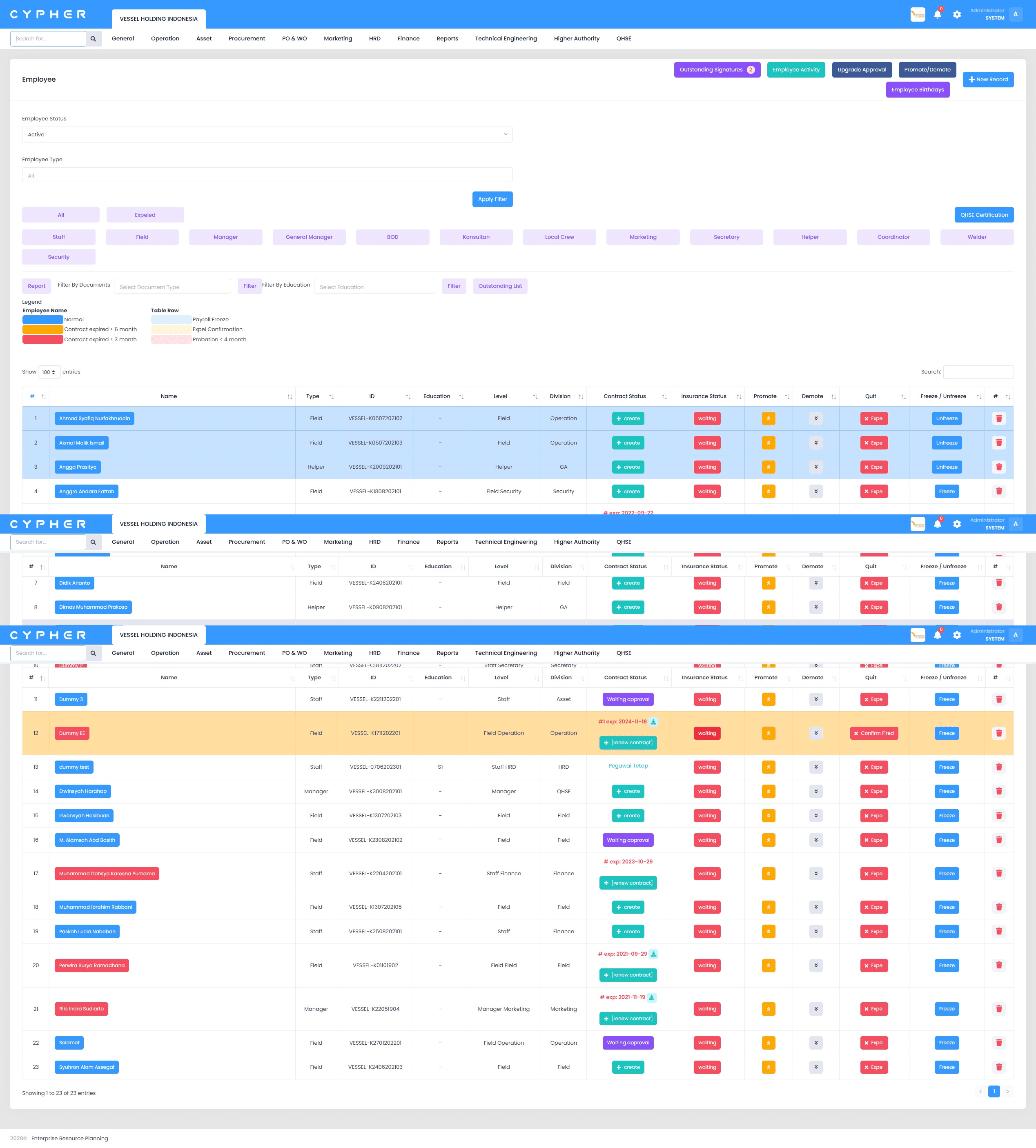Image resolution: width=1036 pixels, height=1148 pixels.
Task: Delete Angga Prasityo using the trash icon
Action: point(998,467)
